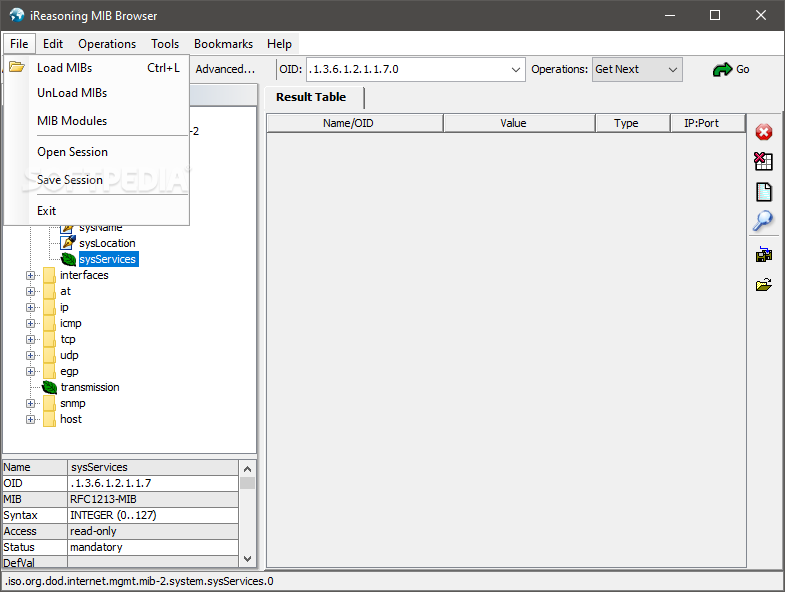Click the properties panel scroll down arrow

(x=247, y=558)
